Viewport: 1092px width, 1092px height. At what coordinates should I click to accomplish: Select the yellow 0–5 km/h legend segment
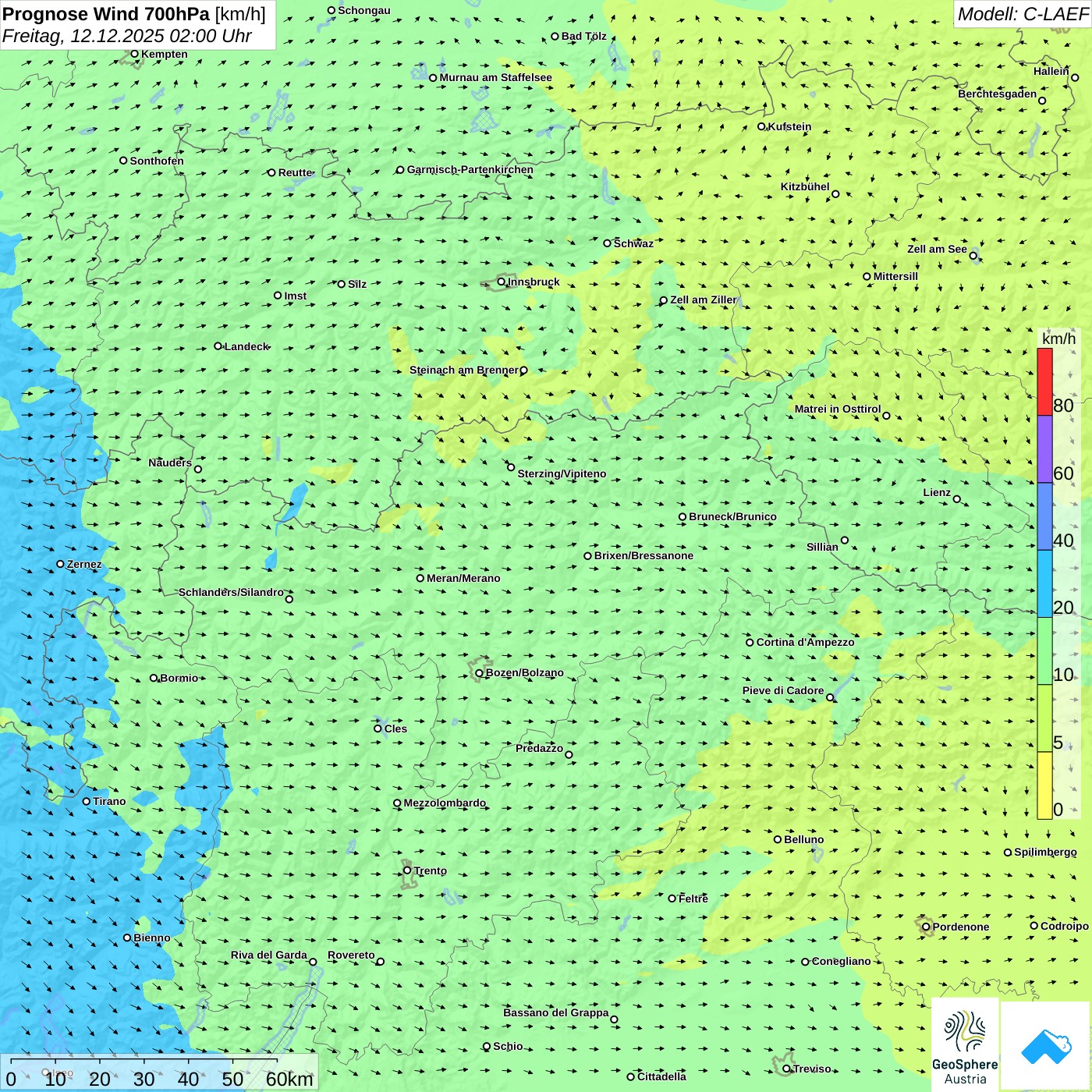[x=1044, y=785]
